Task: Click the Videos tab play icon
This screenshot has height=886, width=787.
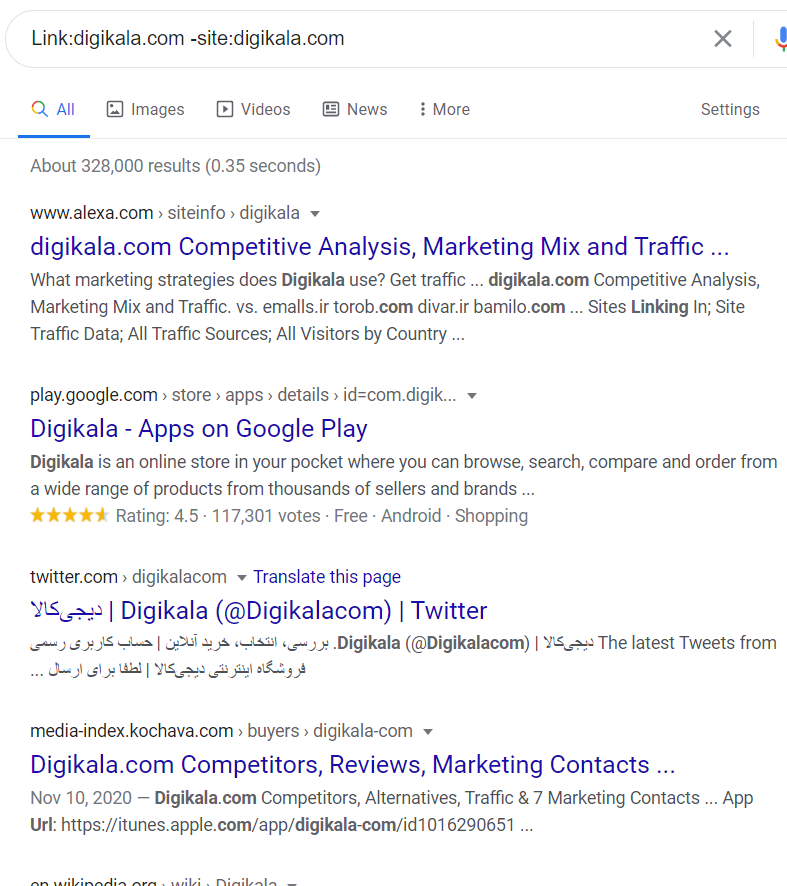Action: (225, 109)
